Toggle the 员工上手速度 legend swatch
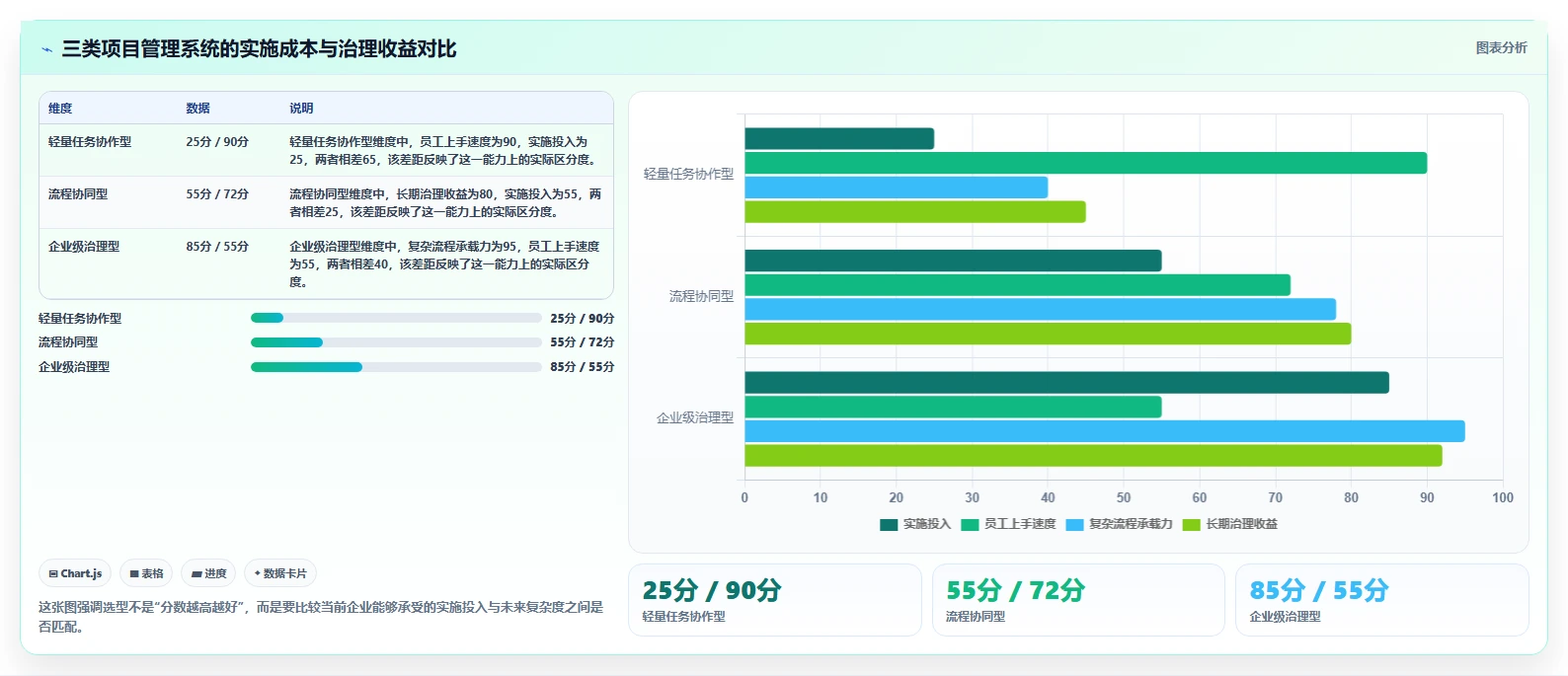 click(x=970, y=524)
